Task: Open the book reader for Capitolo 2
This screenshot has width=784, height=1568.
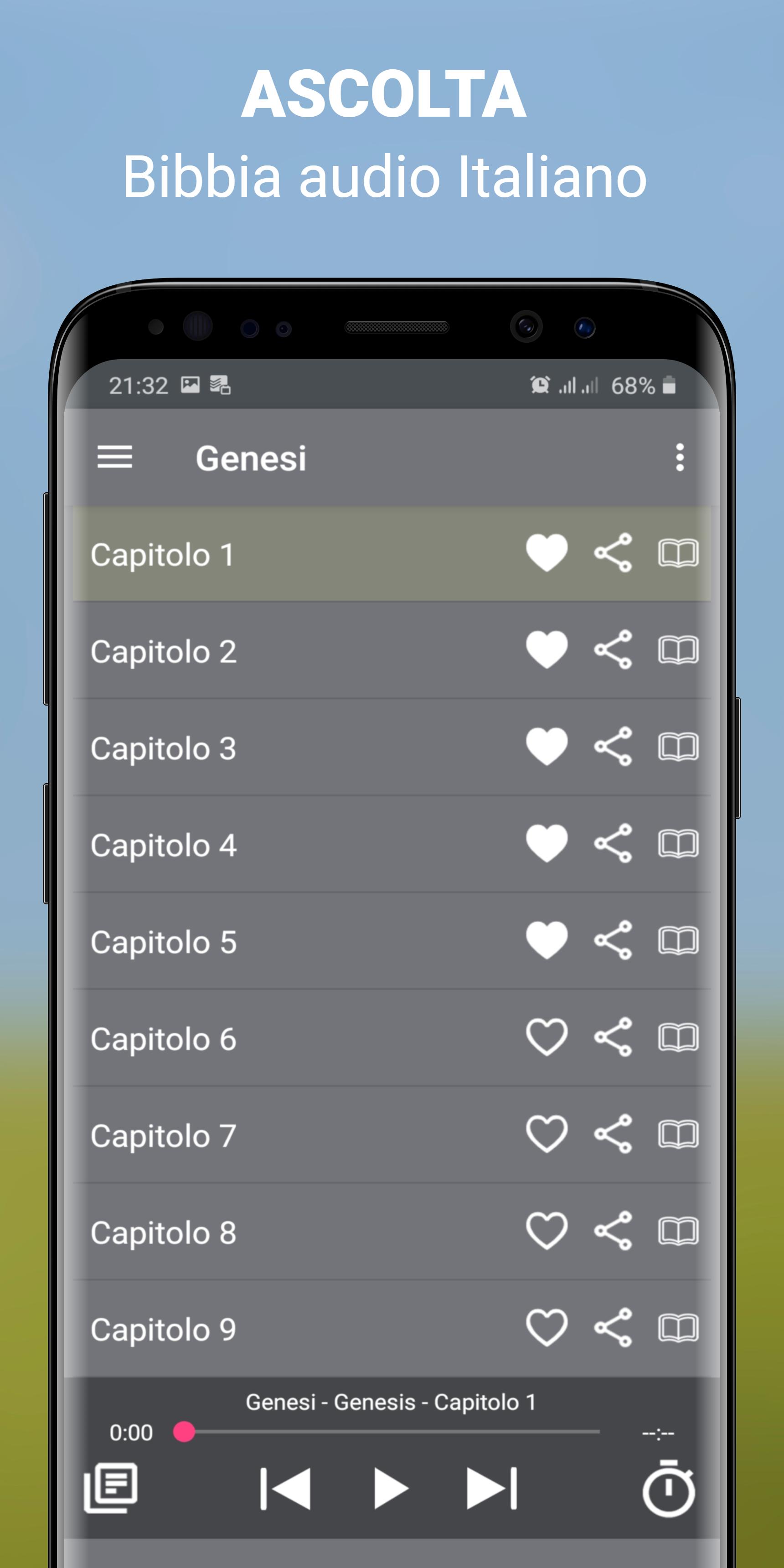Action: coord(678,650)
